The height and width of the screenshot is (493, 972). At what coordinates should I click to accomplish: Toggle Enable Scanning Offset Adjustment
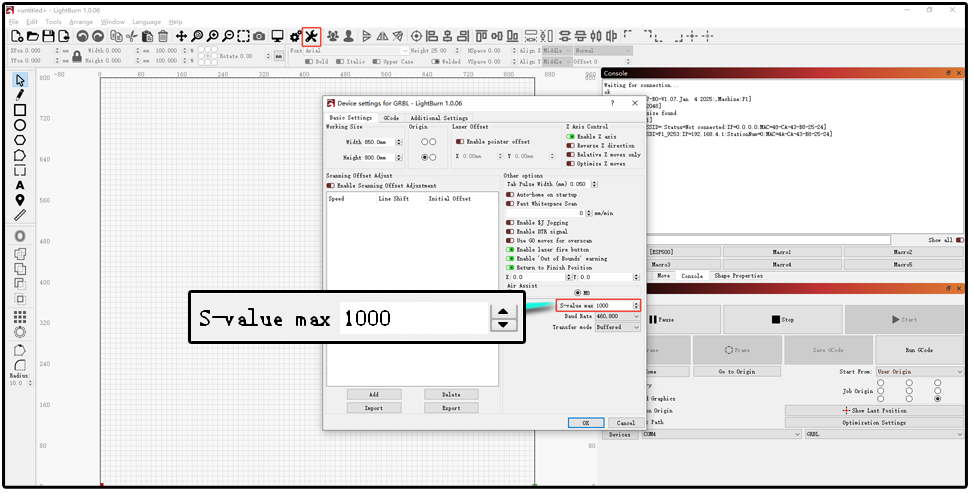tap(330, 185)
